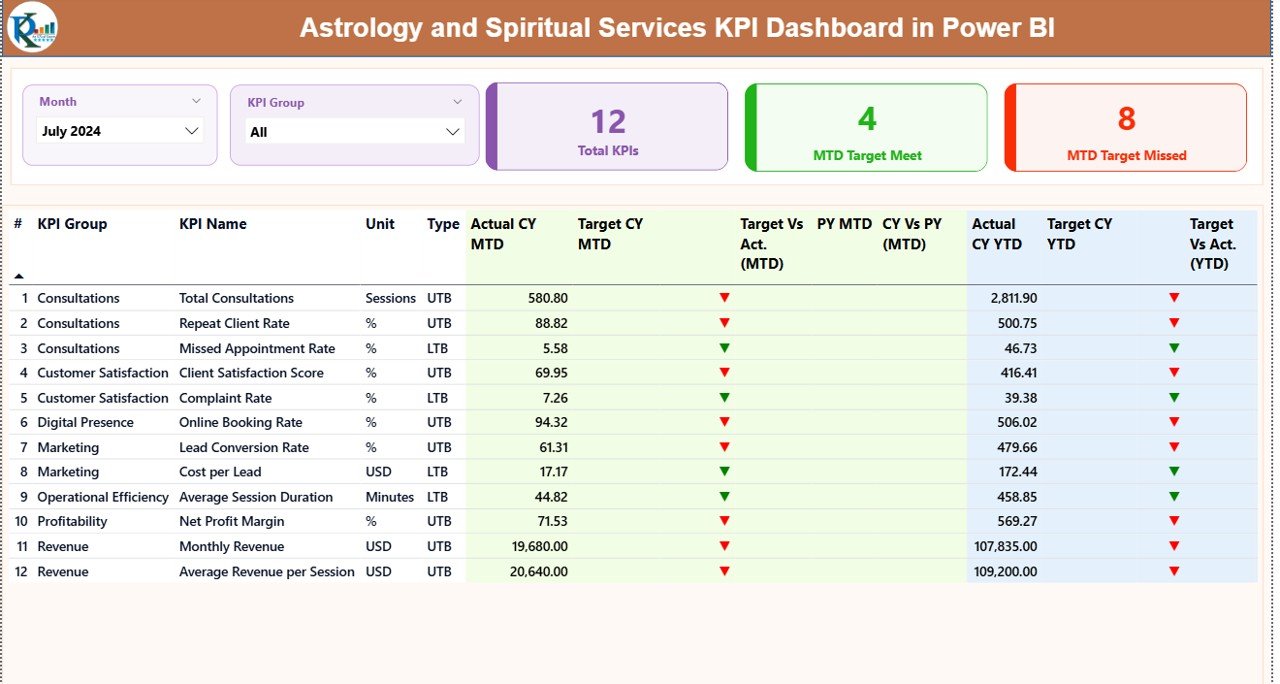Click red YTD indicator for Repeat Client Rate
This screenshot has height=684, width=1280.
point(1173,322)
